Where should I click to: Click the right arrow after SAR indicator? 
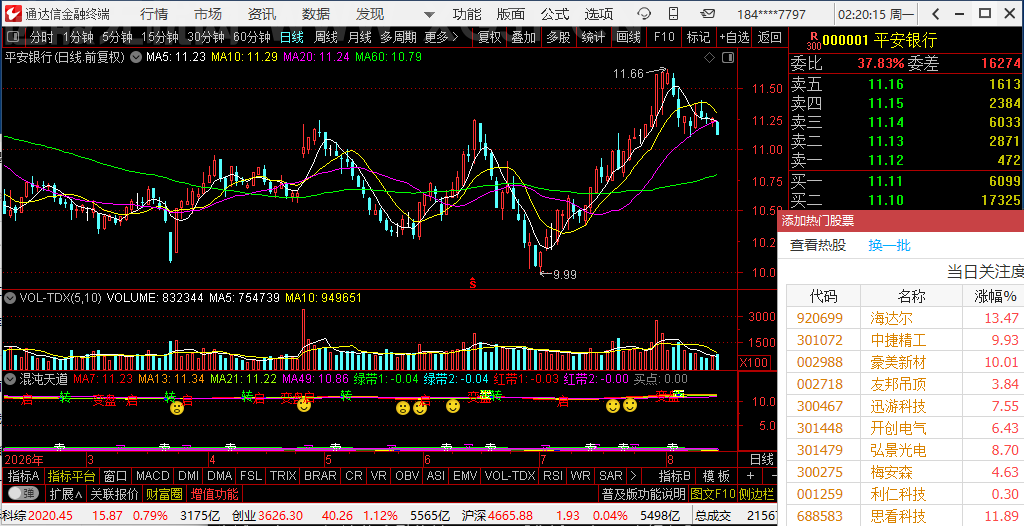(x=632, y=476)
